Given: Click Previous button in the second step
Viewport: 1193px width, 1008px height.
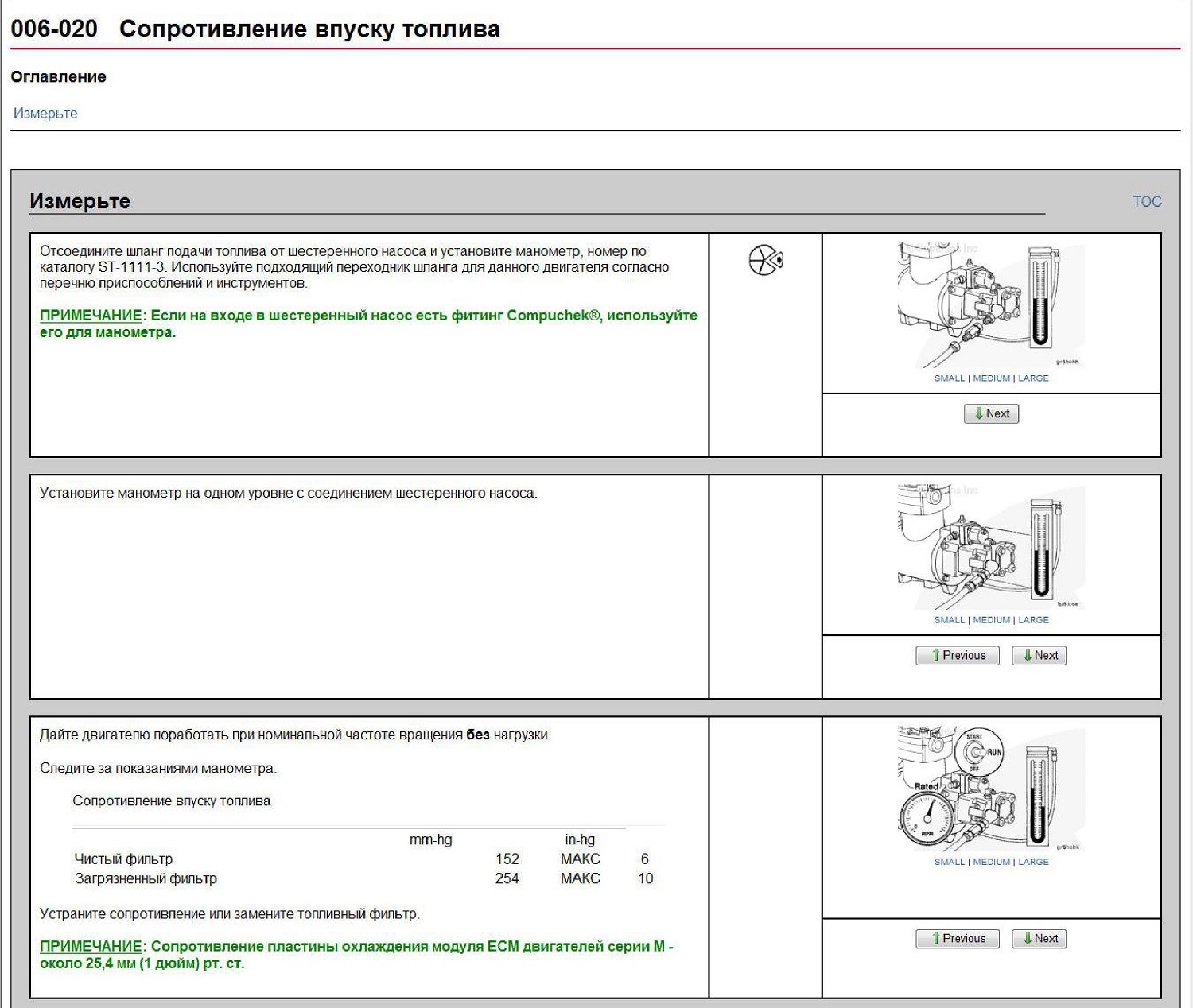Looking at the screenshot, I should [957, 655].
